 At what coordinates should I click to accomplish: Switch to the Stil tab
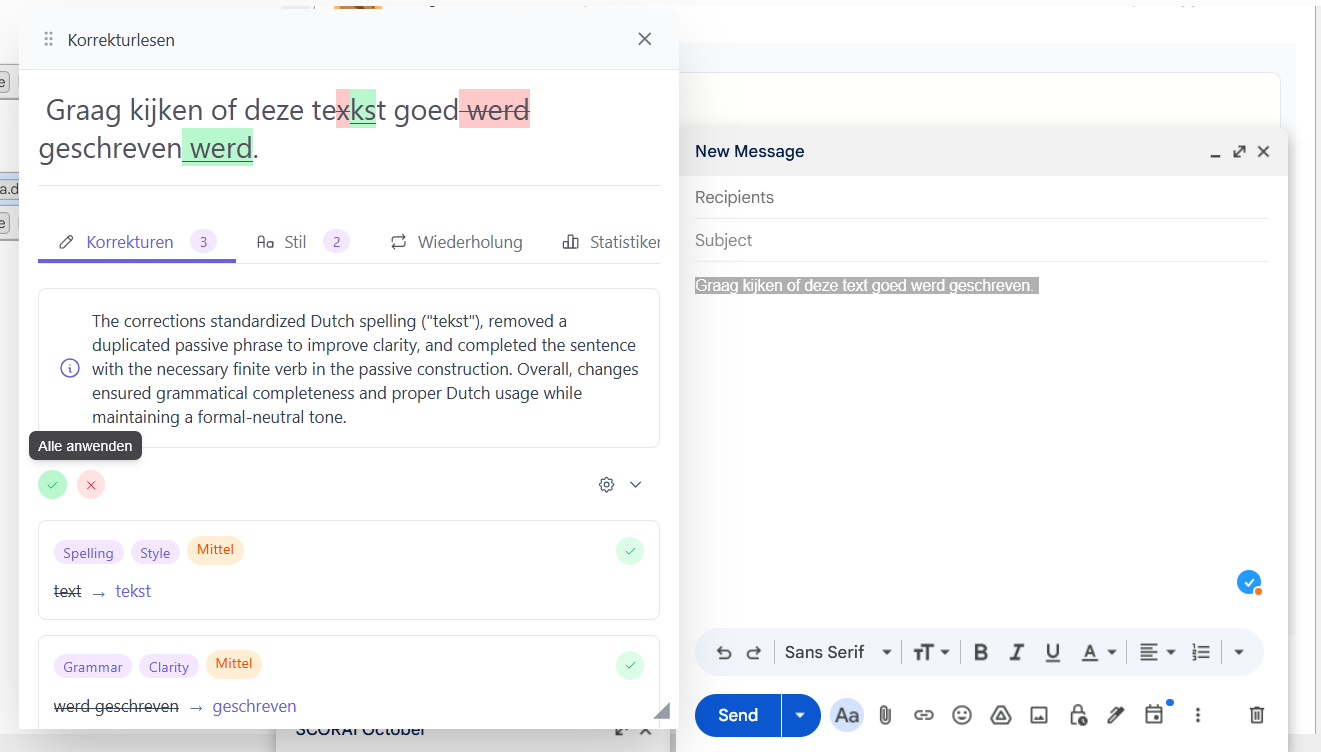[x=296, y=242]
